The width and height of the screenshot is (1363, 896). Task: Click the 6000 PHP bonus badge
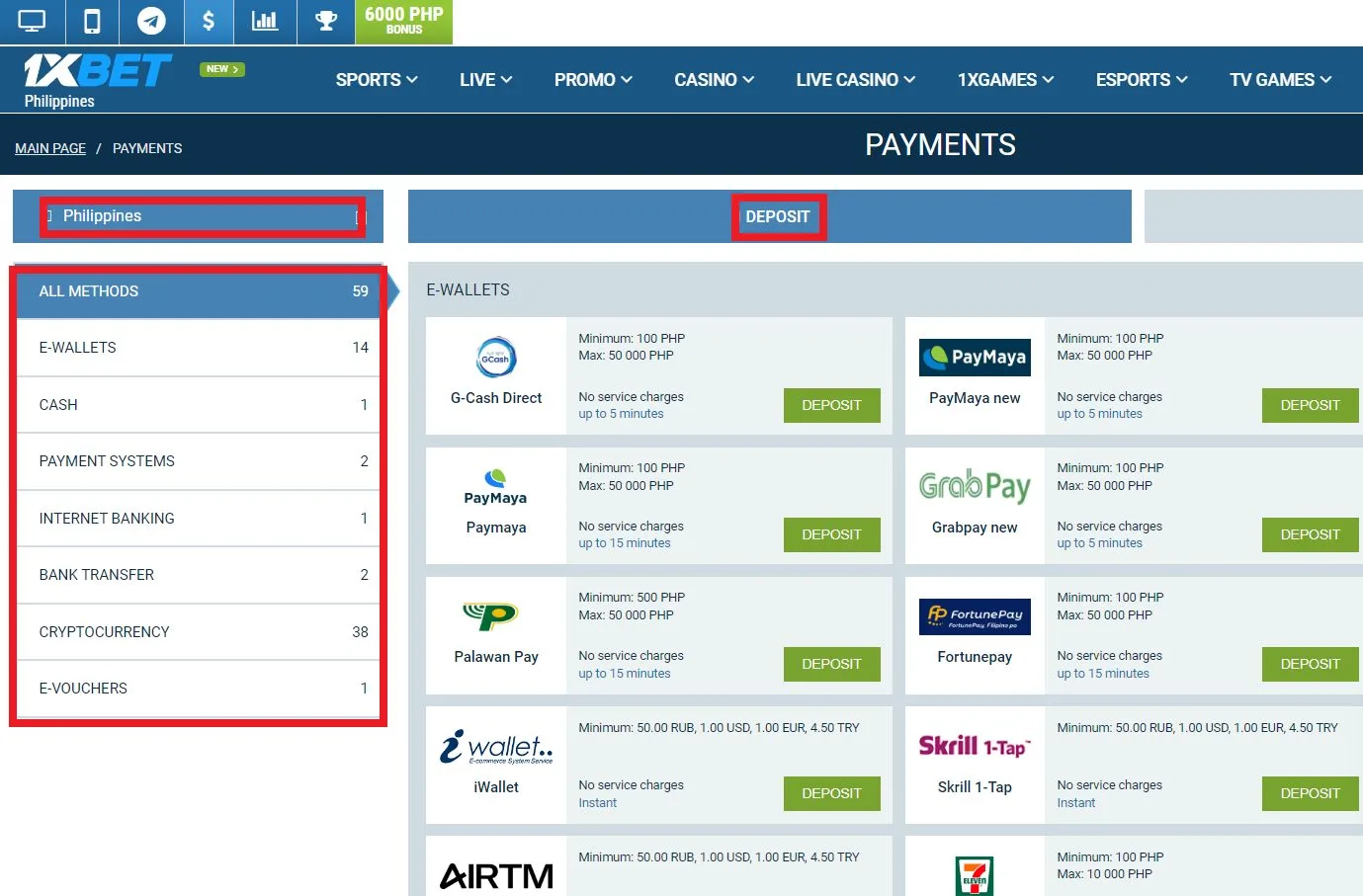pos(404,21)
